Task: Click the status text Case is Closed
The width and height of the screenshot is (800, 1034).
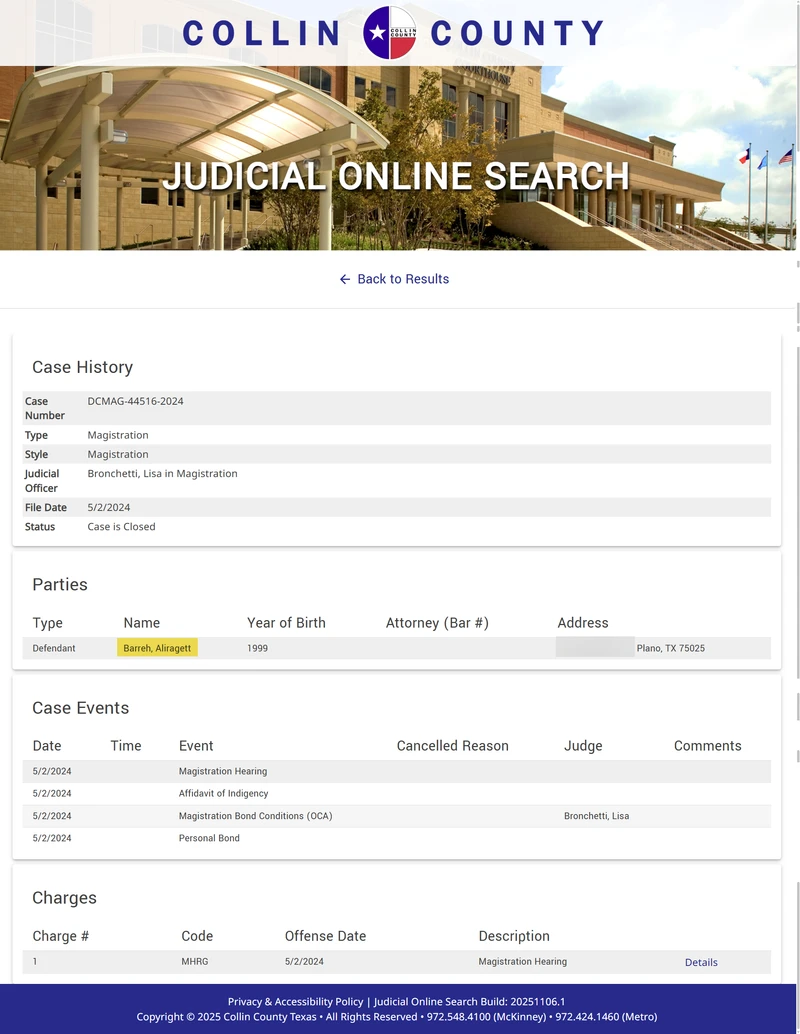Action: tap(121, 526)
